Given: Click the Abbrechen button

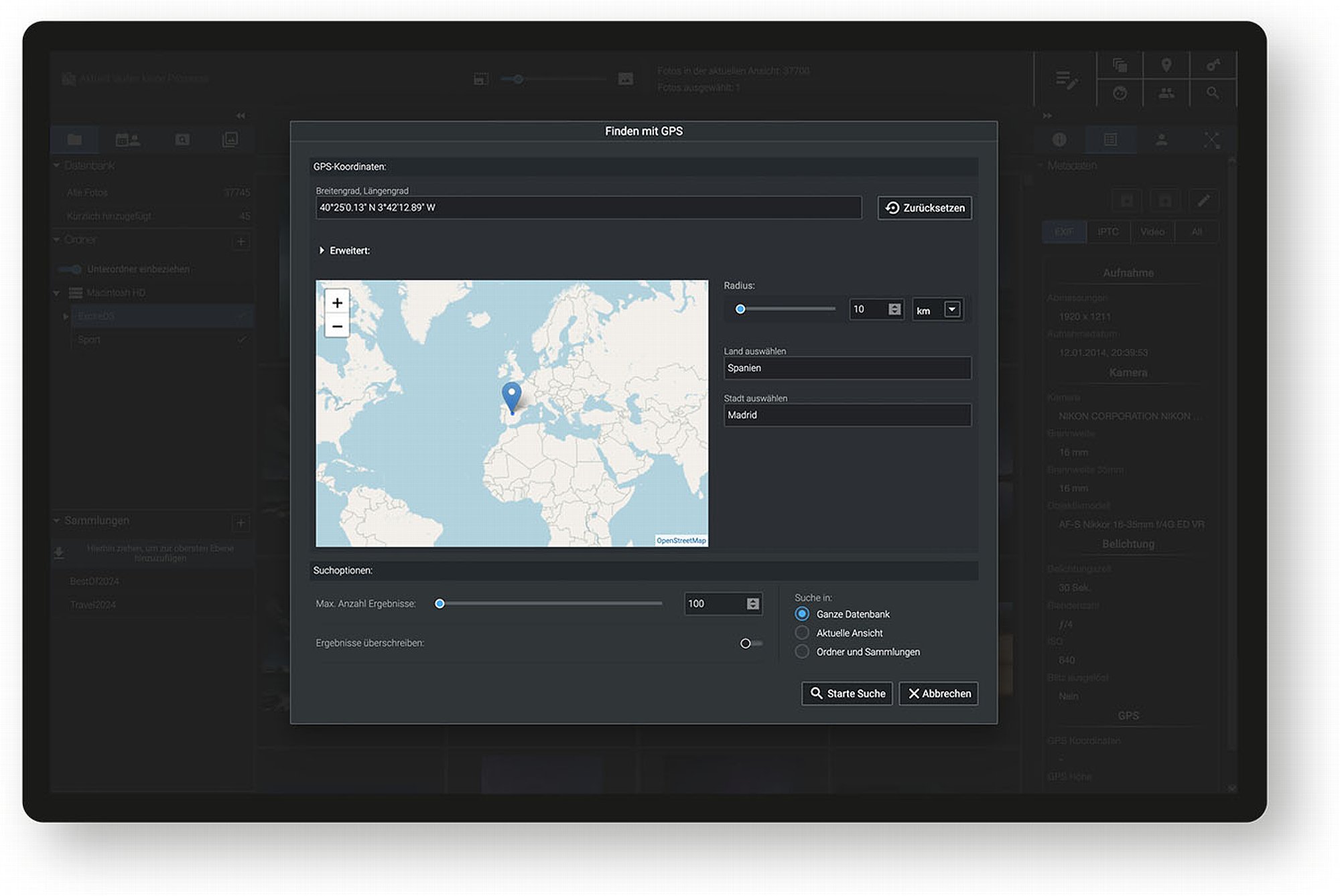Looking at the screenshot, I should tap(938, 693).
